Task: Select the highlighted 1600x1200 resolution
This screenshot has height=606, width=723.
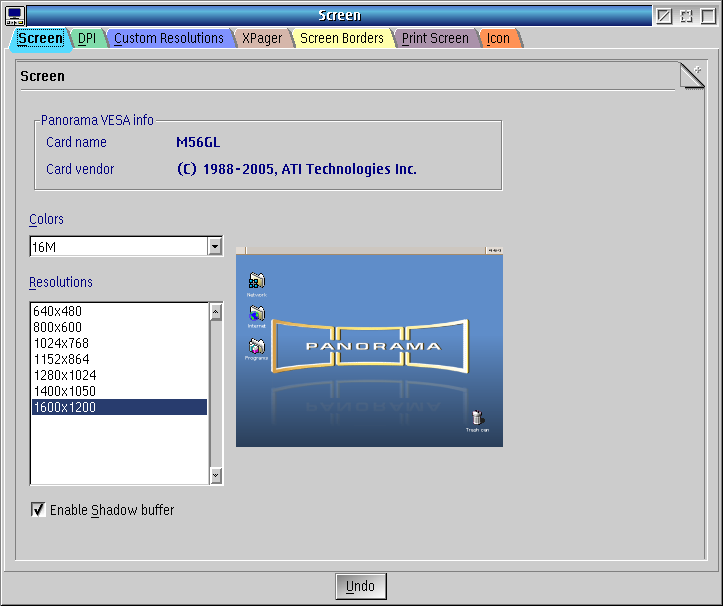Action: (119, 407)
